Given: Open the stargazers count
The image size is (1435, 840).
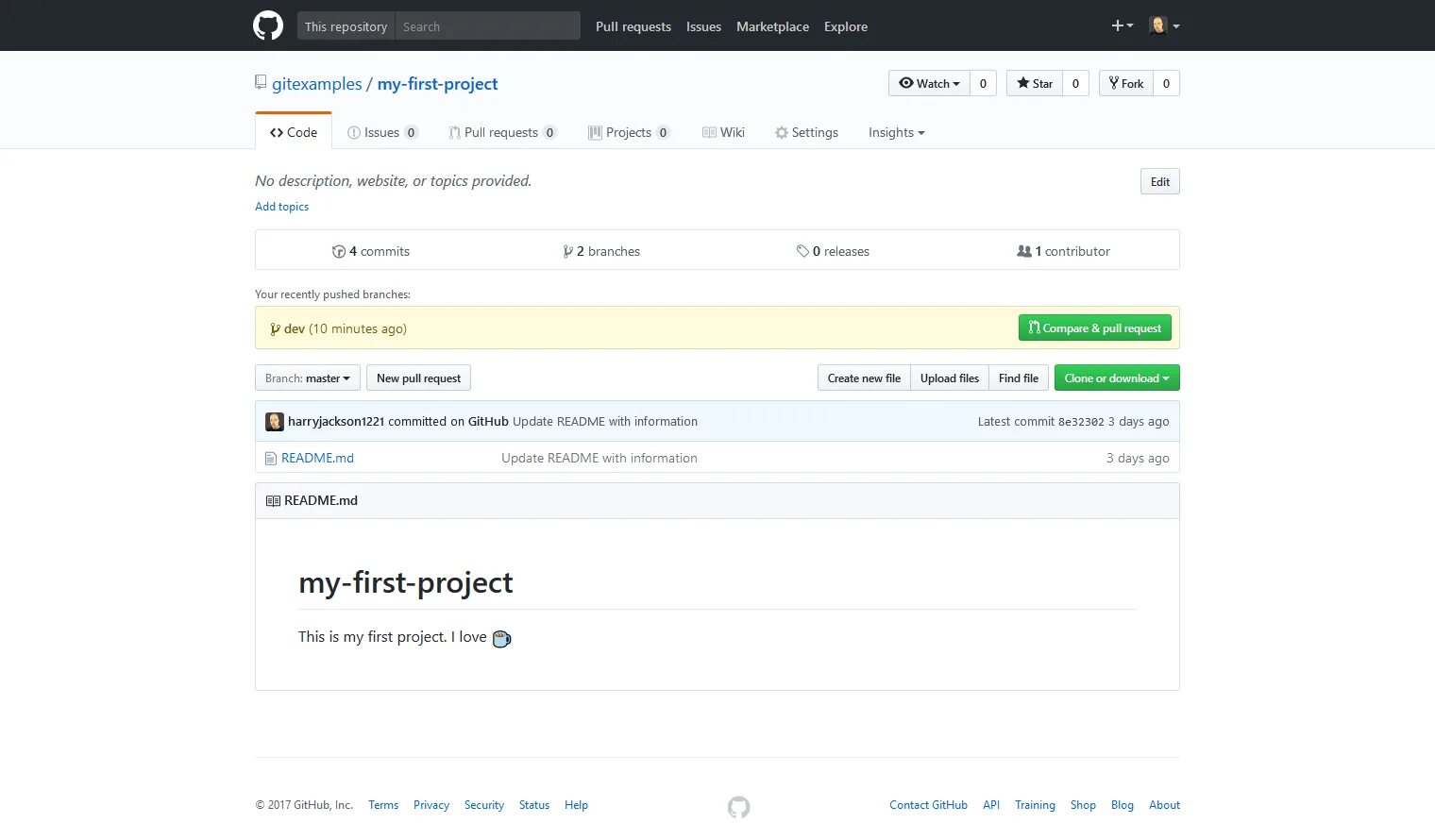Looking at the screenshot, I should coord(1075,83).
